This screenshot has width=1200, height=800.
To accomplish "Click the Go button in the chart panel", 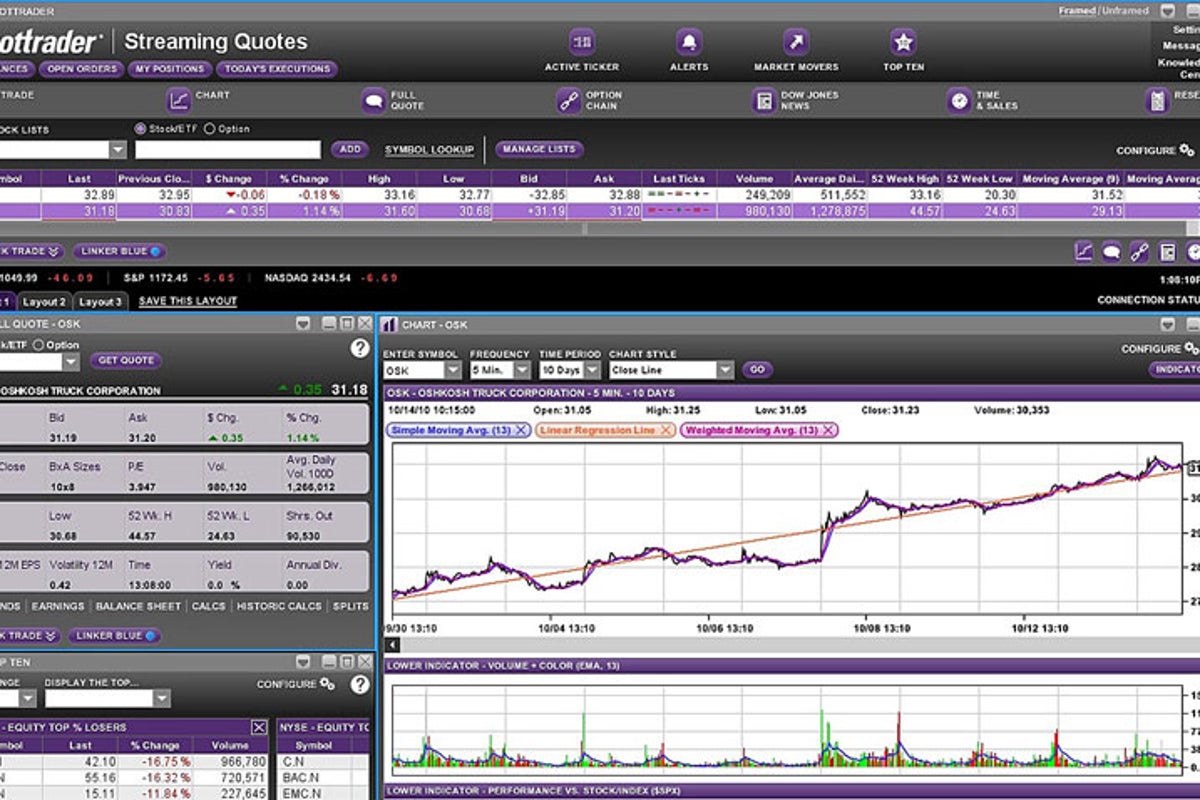I will pyautogui.click(x=757, y=369).
